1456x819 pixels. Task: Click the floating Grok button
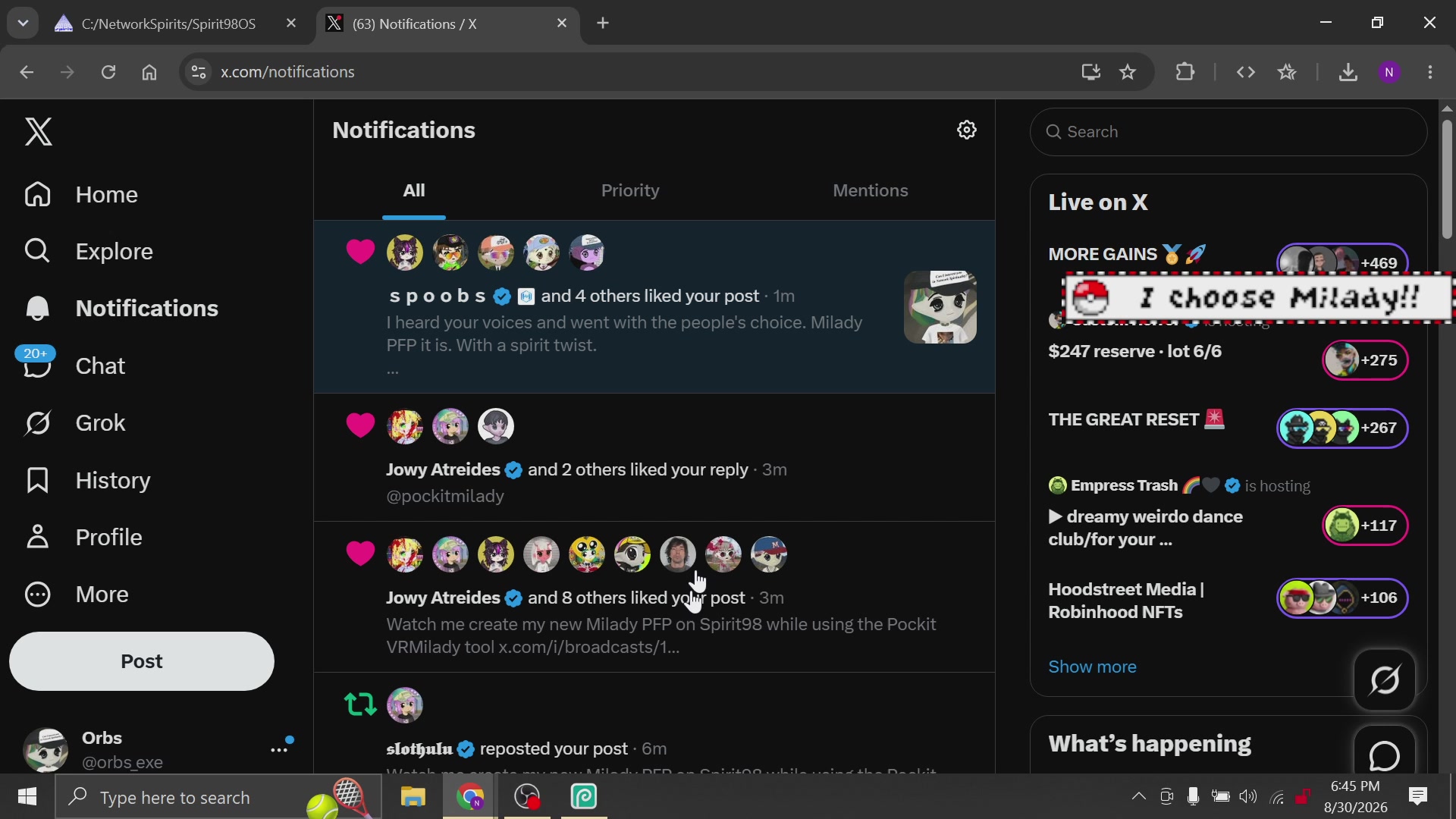click(x=1385, y=679)
